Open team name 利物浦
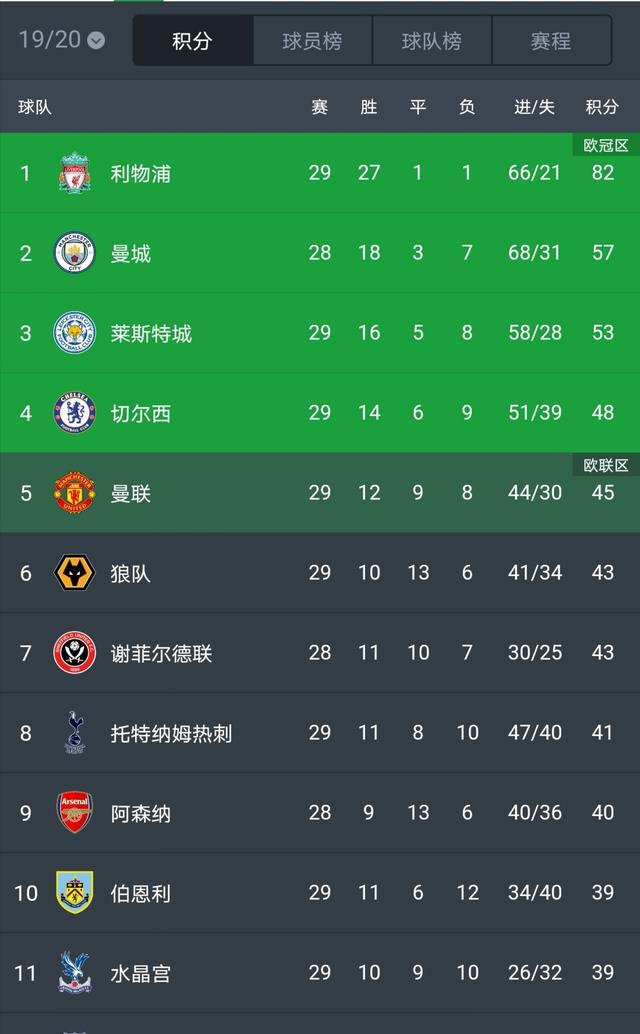The height and width of the screenshot is (1034, 640). pos(140,173)
